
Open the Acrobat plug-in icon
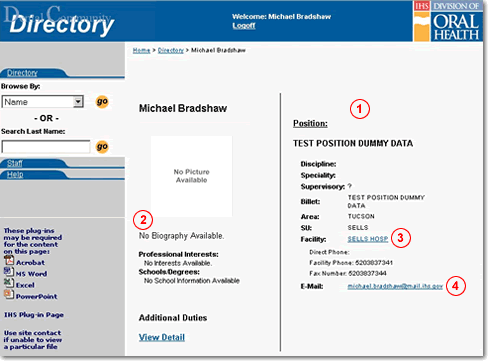[9, 260]
